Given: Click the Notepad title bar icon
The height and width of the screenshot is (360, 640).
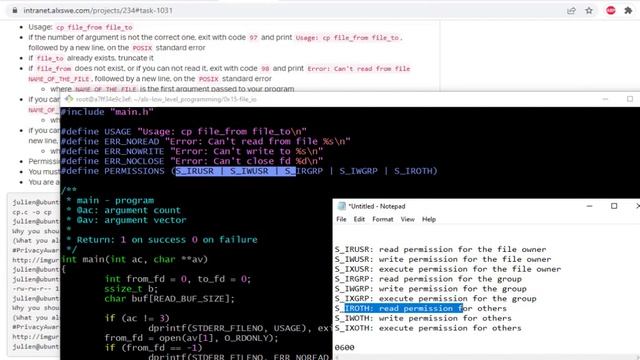Looking at the screenshot, I should click(x=342, y=206).
